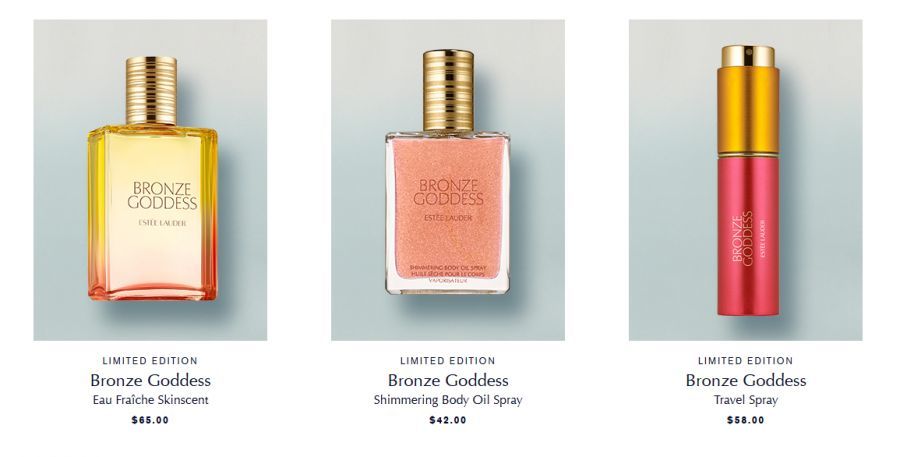
Task: Click Limited Edition label above Eau Fraîche
Action: [150, 361]
